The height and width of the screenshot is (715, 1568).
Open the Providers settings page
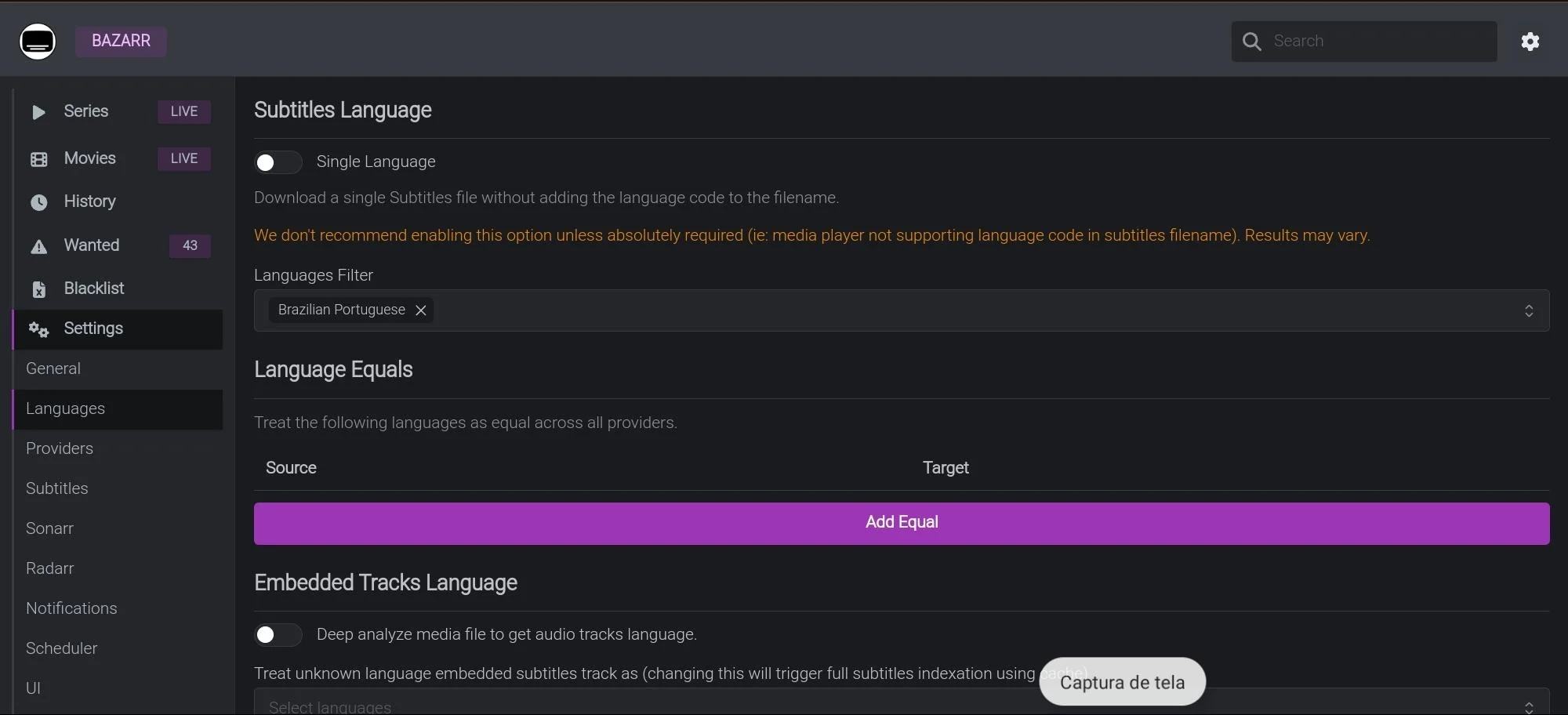60,448
